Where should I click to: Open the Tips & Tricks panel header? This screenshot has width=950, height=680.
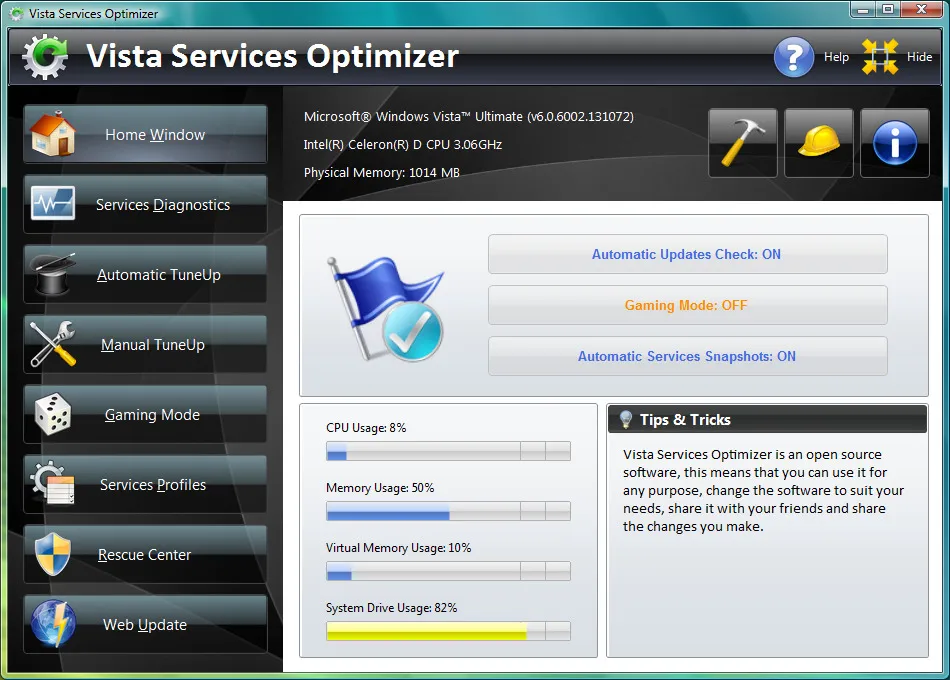[x=766, y=419]
